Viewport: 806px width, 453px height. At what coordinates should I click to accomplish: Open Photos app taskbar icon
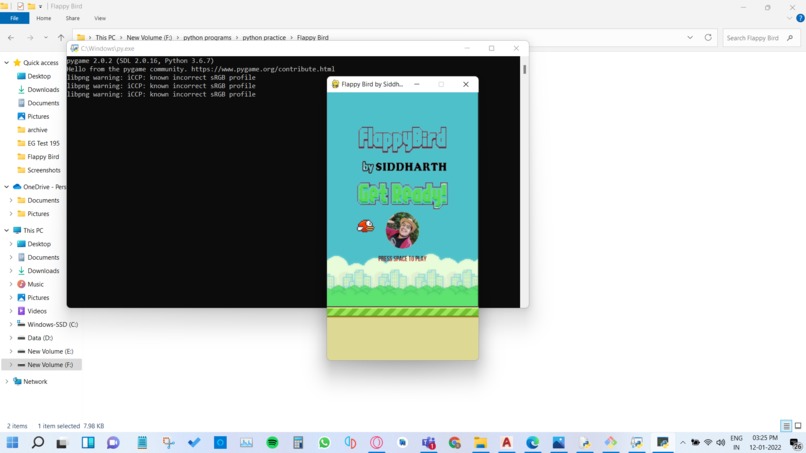pyautogui.click(x=558, y=442)
